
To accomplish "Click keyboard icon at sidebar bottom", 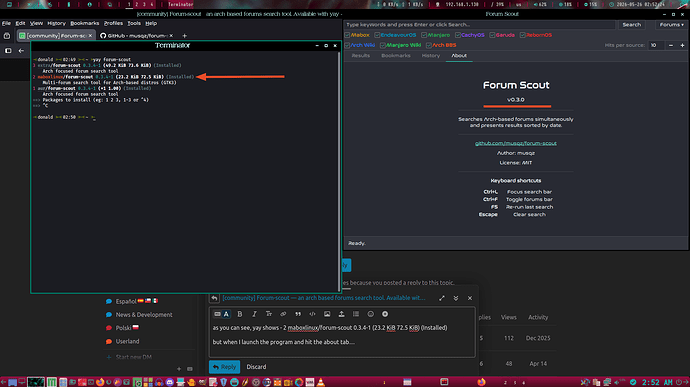I will pyautogui.click(x=190, y=369).
